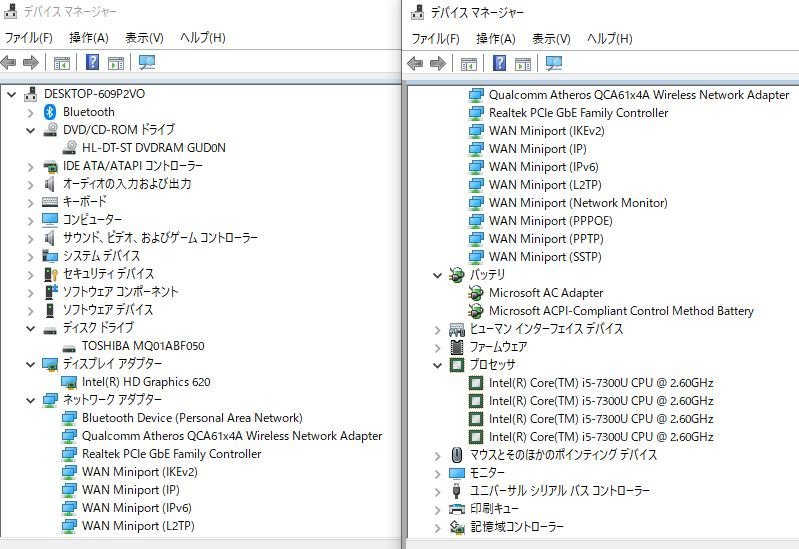
Task: Click show/hide console tree icon, right window
Action: [x=468, y=64]
